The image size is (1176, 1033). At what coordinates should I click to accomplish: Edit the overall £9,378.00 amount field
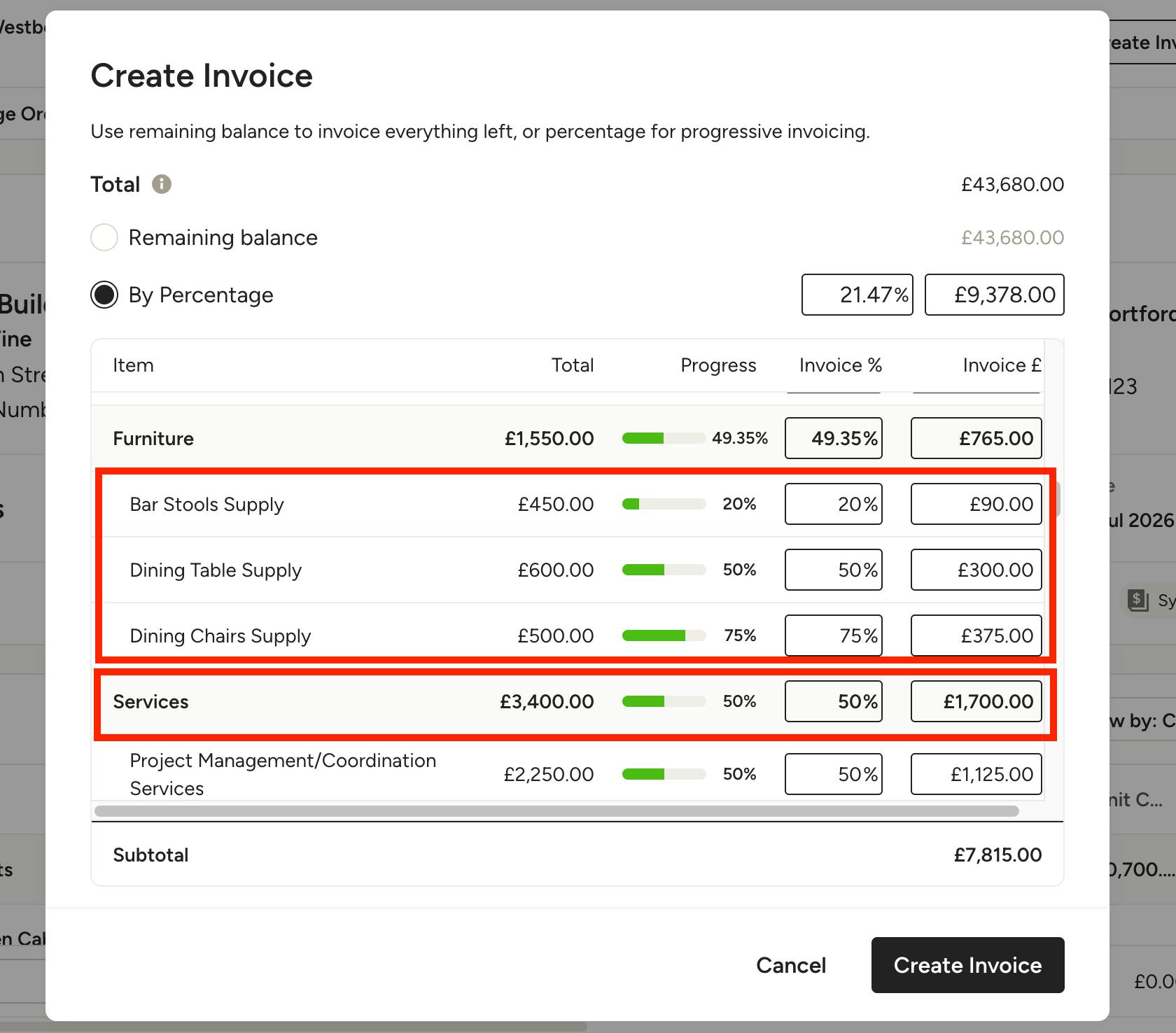pos(995,295)
